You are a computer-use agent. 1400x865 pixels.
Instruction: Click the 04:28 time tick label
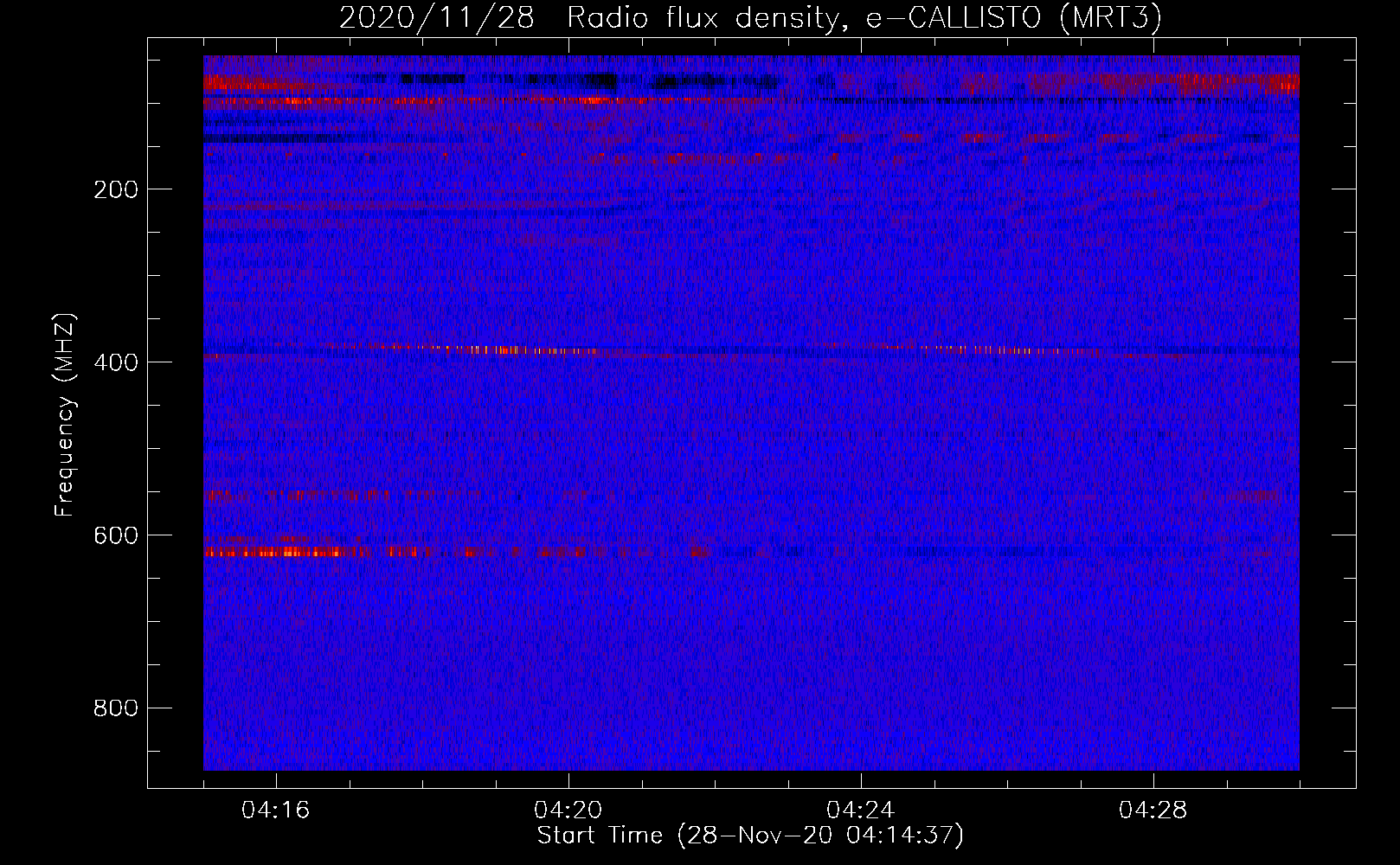(x=1153, y=810)
